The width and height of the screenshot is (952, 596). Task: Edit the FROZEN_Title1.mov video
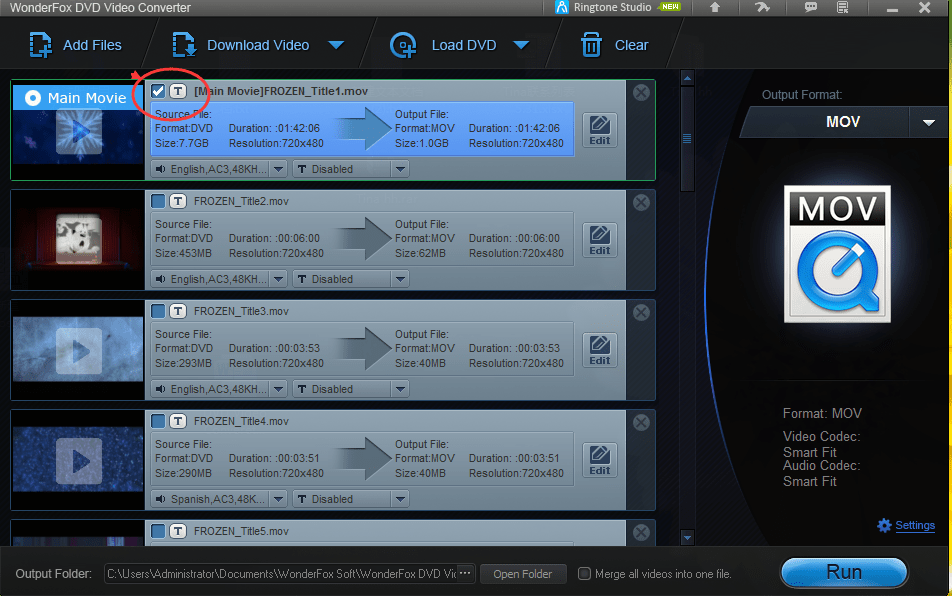(600, 130)
